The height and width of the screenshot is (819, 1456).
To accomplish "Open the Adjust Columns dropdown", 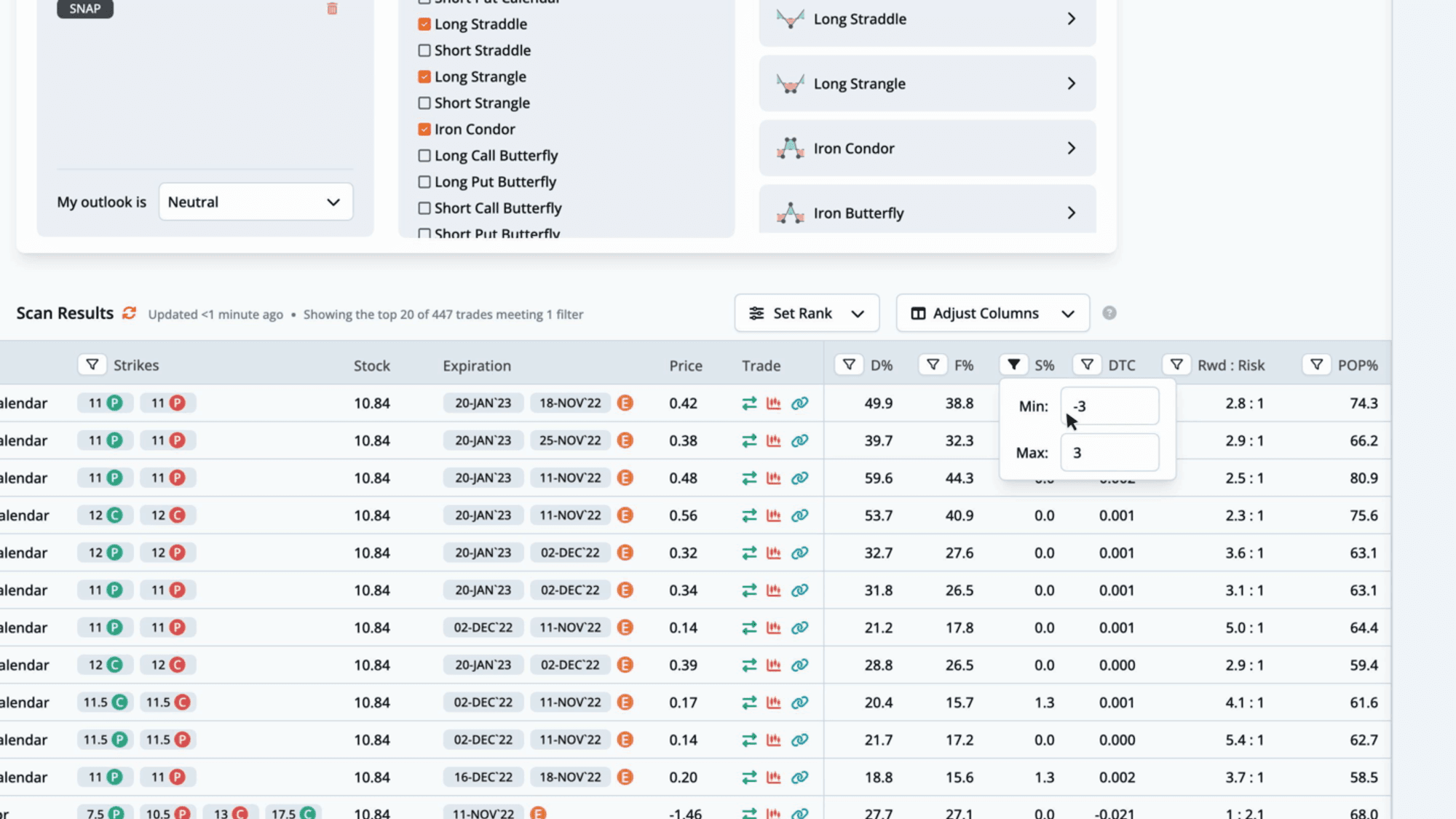I will click(x=992, y=313).
